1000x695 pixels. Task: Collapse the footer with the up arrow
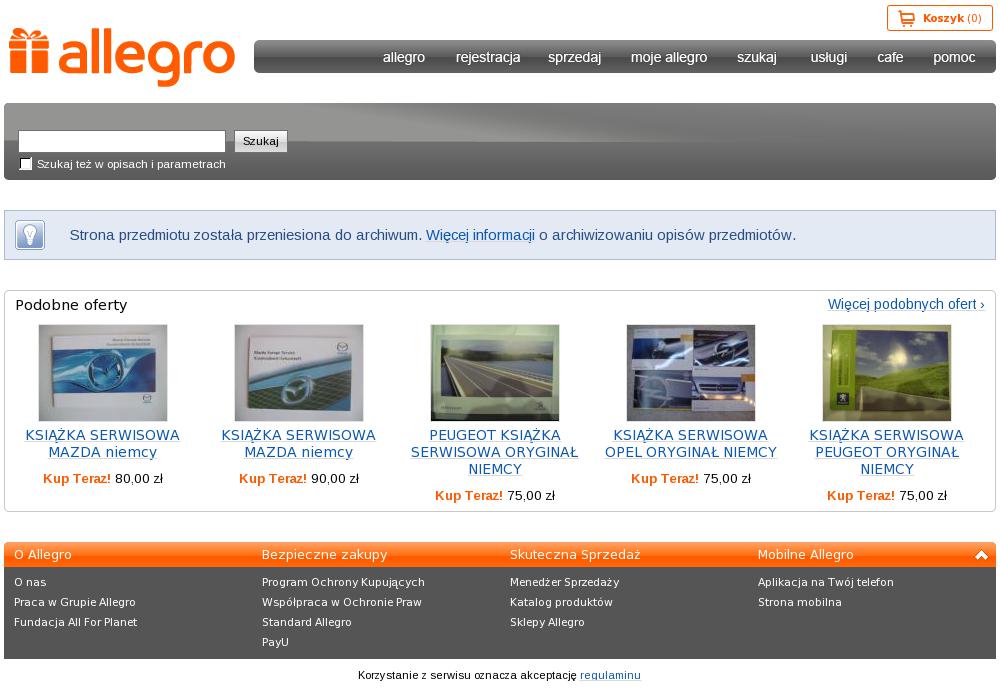(982, 555)
